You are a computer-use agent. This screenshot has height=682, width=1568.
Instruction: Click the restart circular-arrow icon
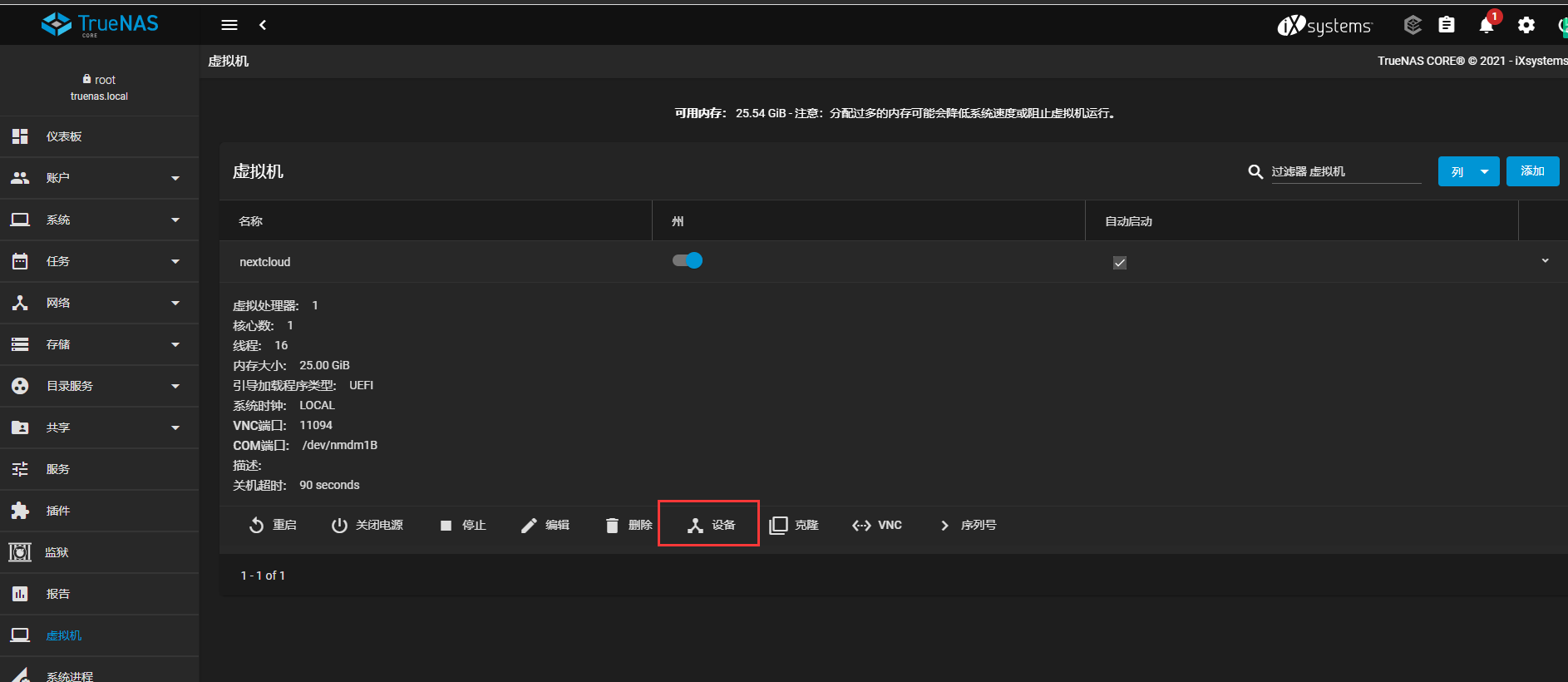[x=256, y=525]
